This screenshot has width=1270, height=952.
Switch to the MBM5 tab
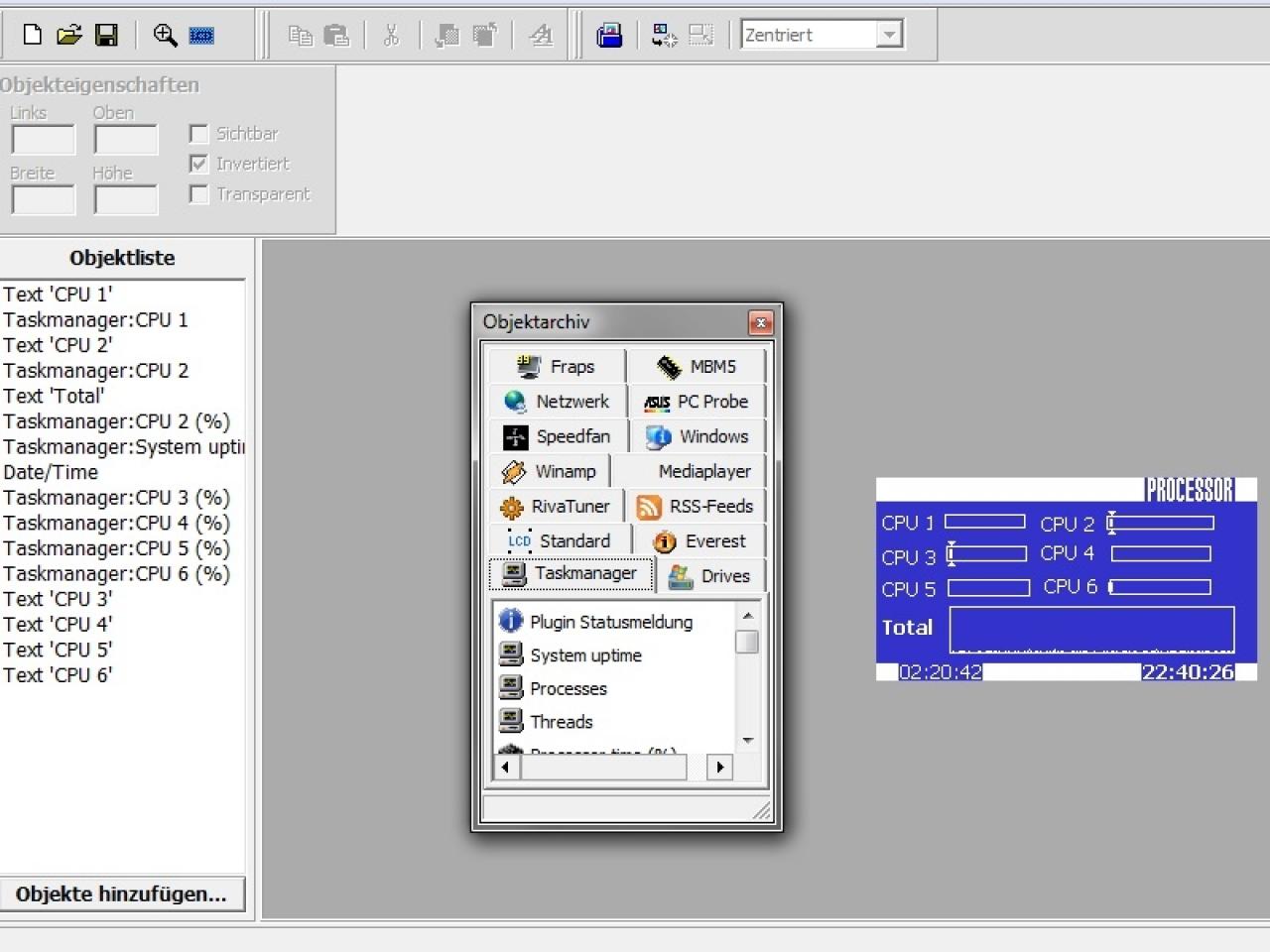pyautogui.click(x=697, y=366)
